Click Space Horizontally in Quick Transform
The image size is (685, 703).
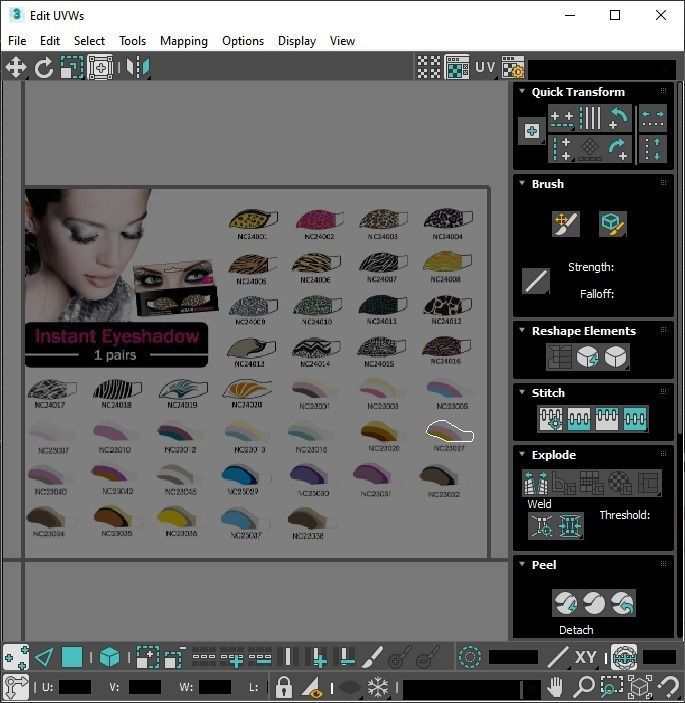tap(653, 118)
